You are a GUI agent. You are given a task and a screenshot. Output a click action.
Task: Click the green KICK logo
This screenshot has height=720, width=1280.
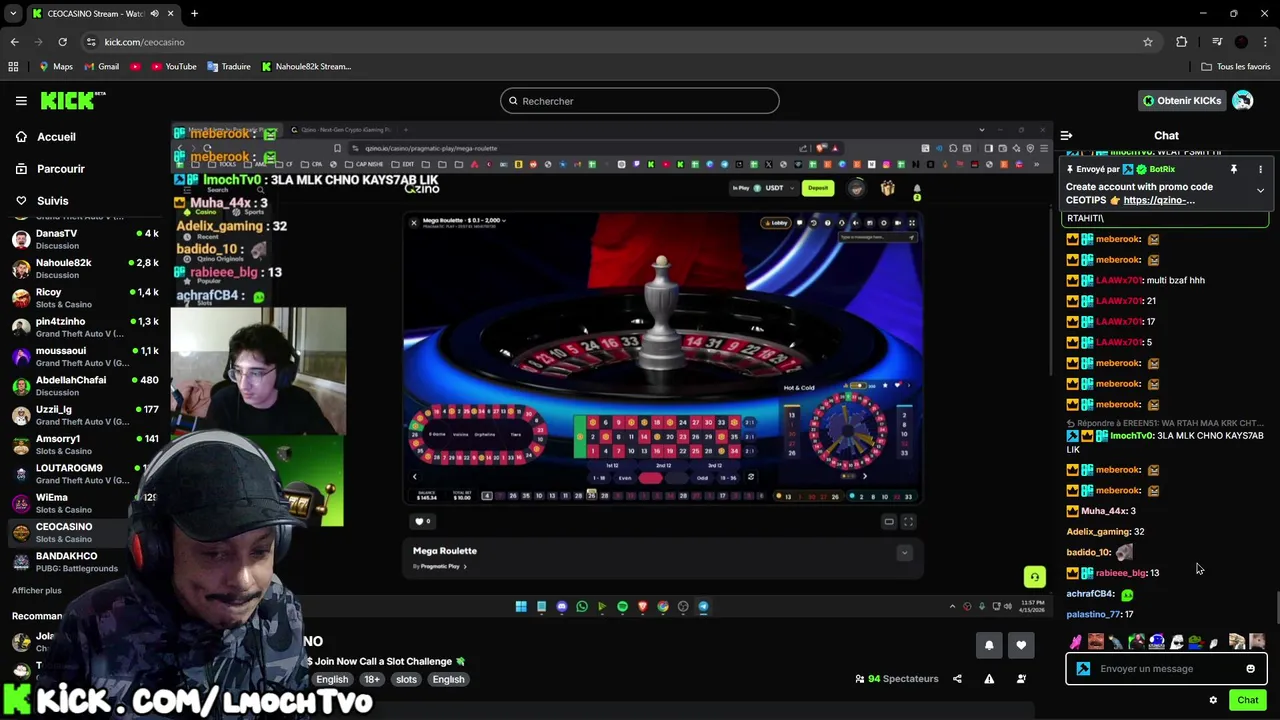[x=72, y=100]
